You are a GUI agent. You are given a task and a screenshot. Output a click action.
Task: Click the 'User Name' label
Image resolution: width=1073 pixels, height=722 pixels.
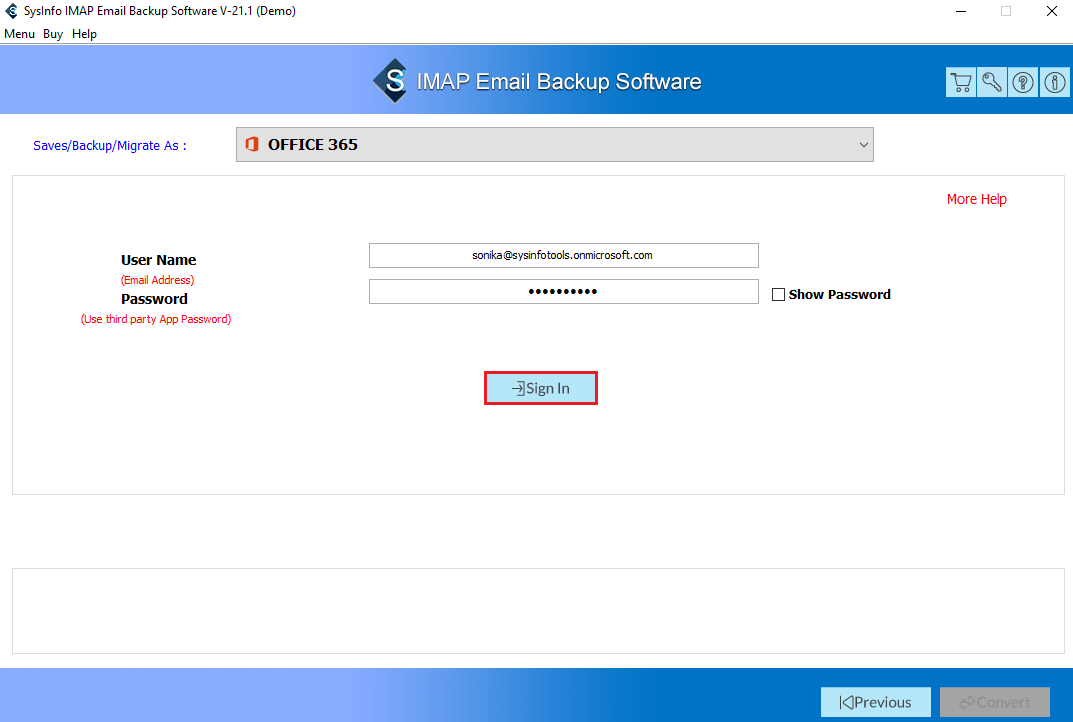pos(159,260)
